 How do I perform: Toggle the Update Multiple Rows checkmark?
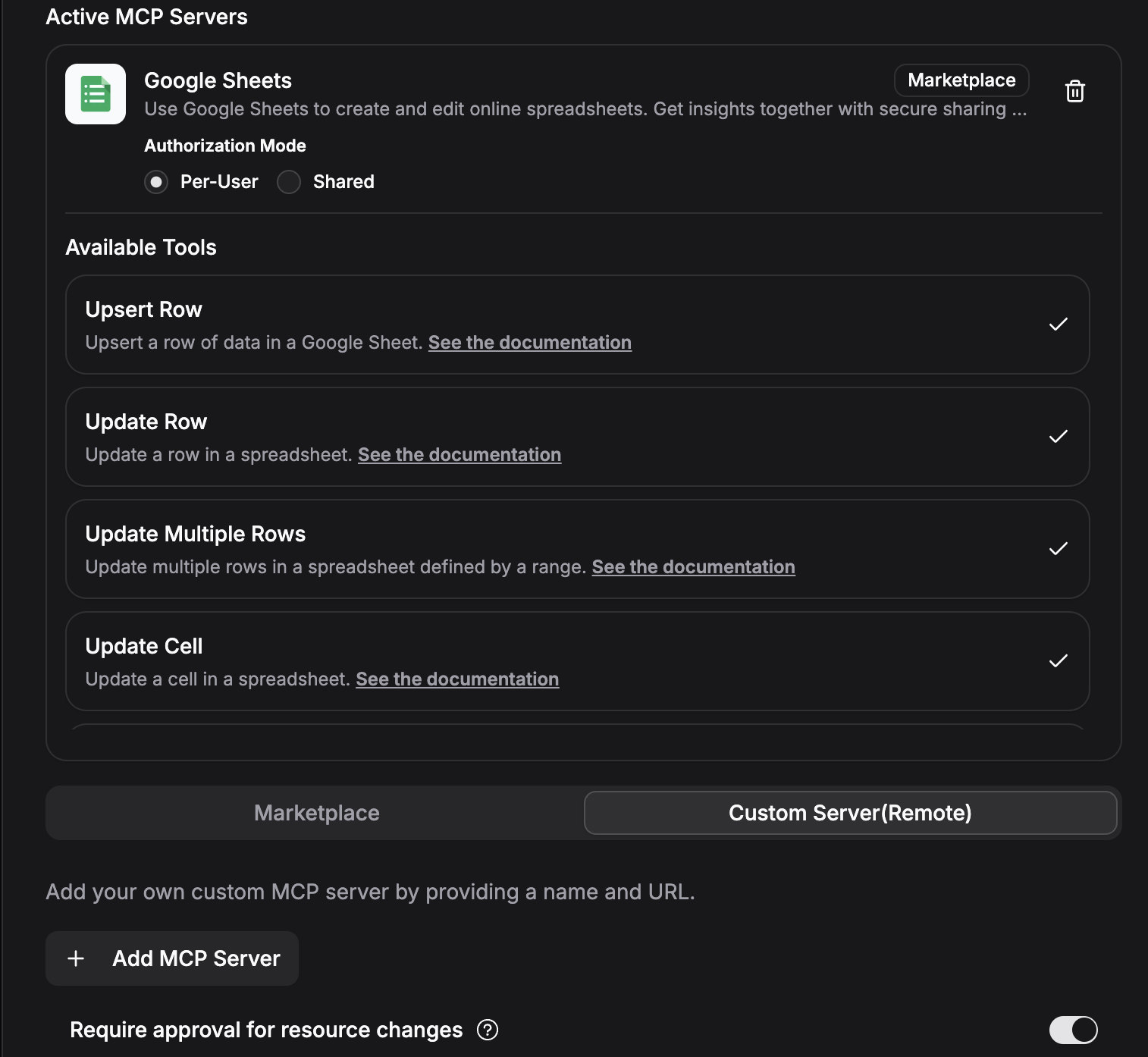(1059, 549)
